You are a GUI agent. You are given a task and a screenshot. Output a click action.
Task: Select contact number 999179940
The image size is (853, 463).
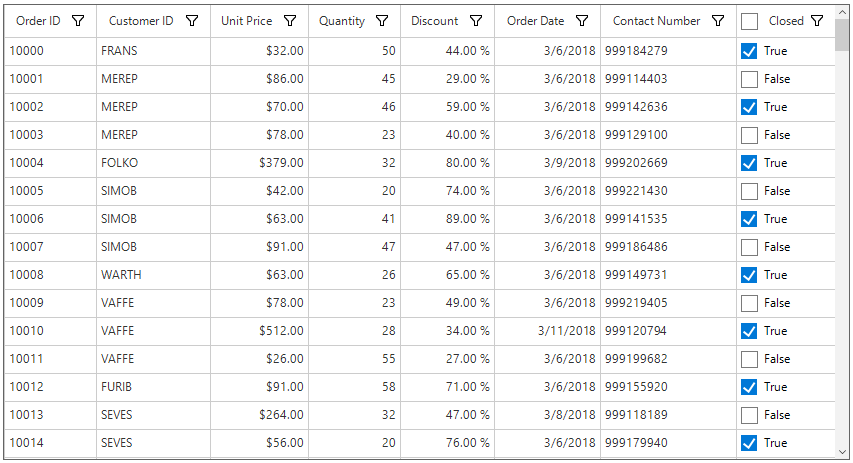[x=669, y=443]
